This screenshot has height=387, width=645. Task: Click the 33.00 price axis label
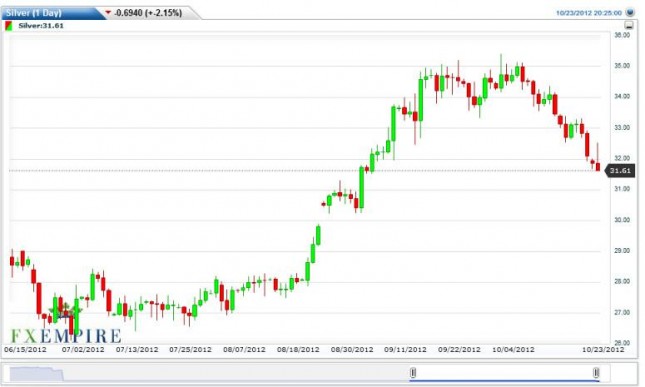tap(622, 127)
